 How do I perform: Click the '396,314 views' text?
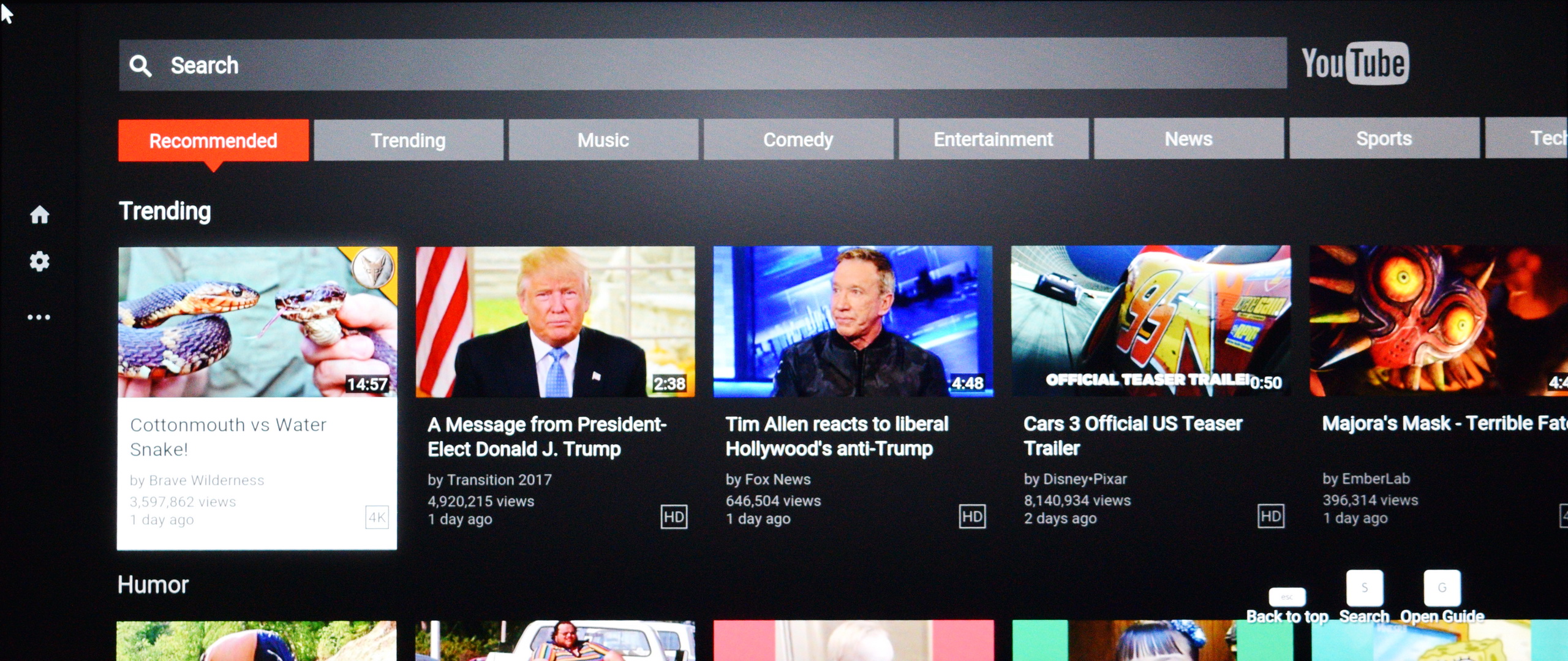1370,500
